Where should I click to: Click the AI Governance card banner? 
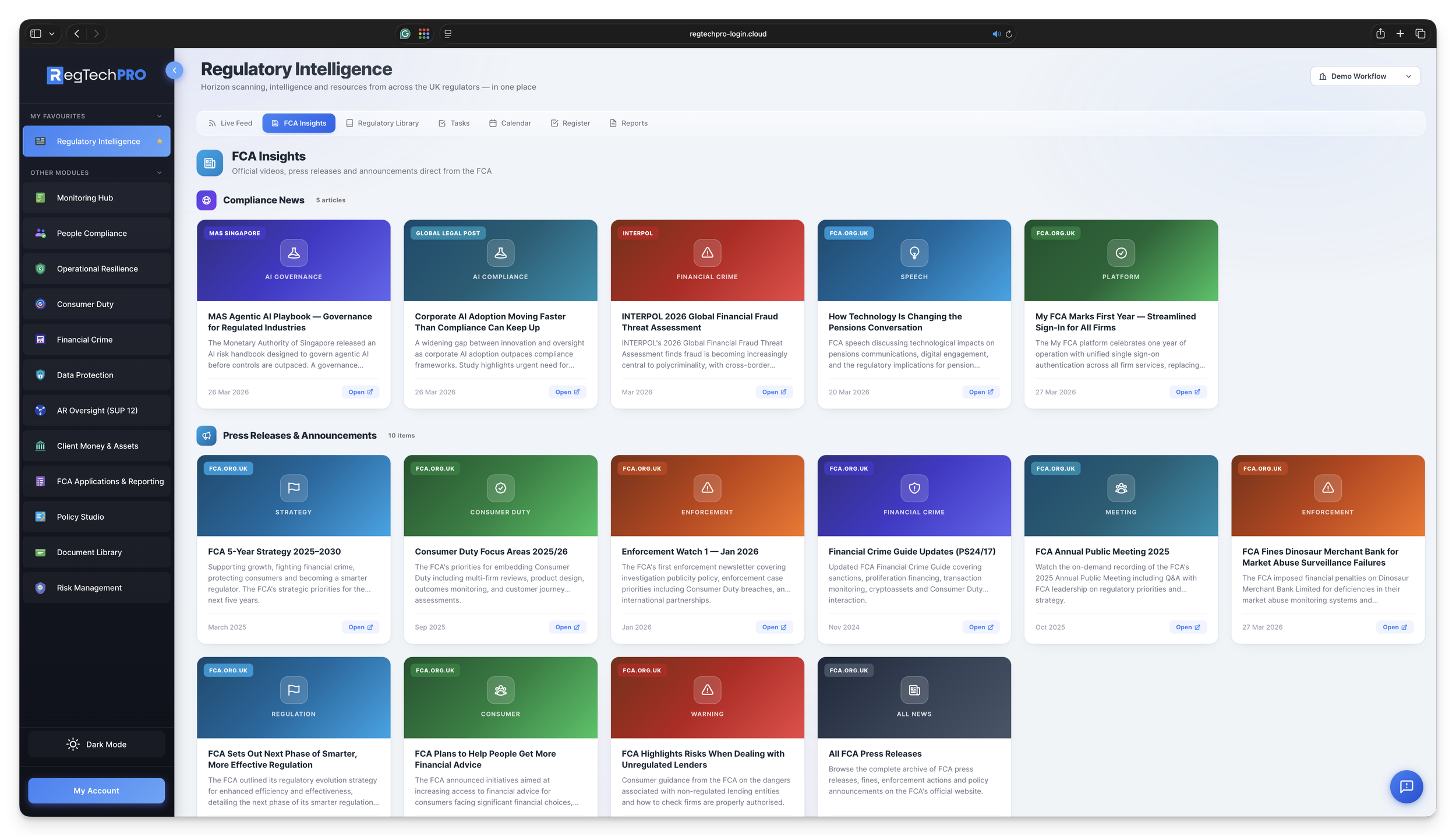pyautogui.click(x=294, y=260)
